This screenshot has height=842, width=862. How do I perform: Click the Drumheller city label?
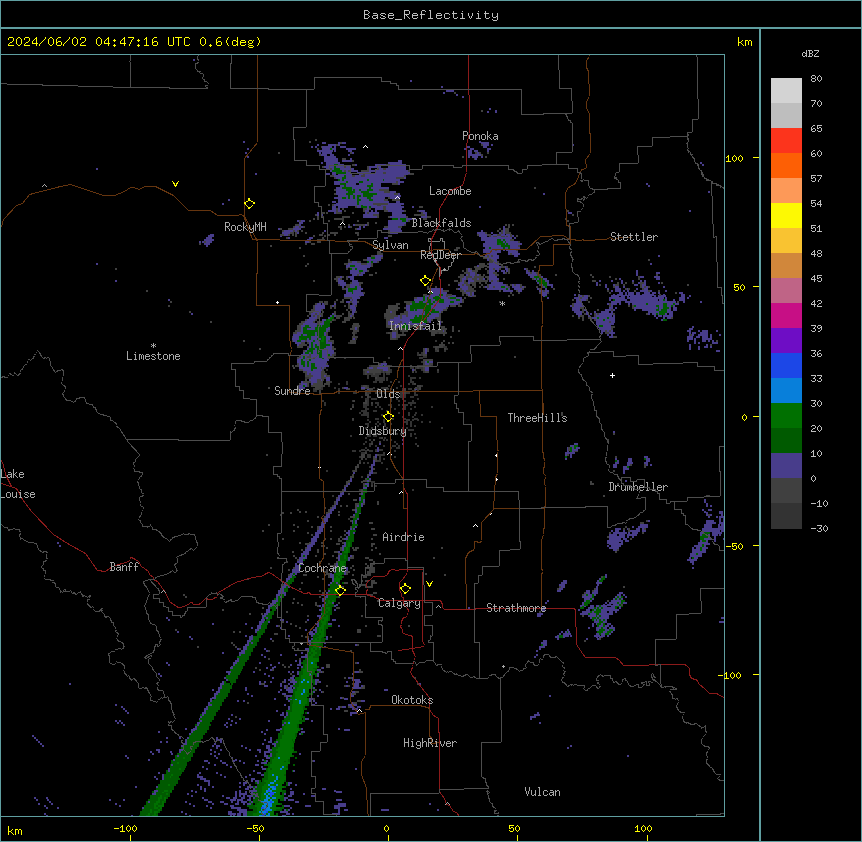(x=638, y=487)
